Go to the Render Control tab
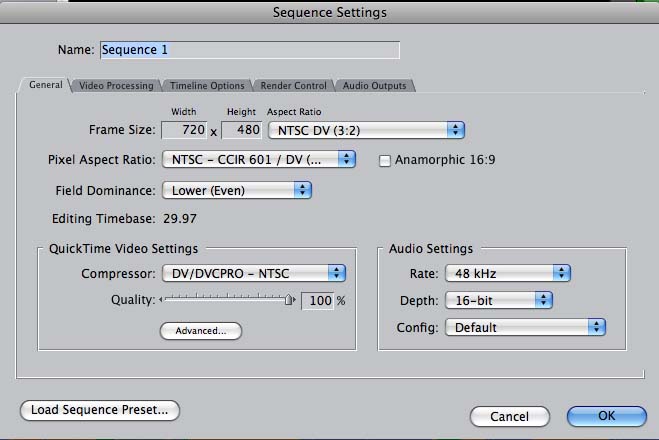This screenshot has width=659, height=440. pos(296,86)
